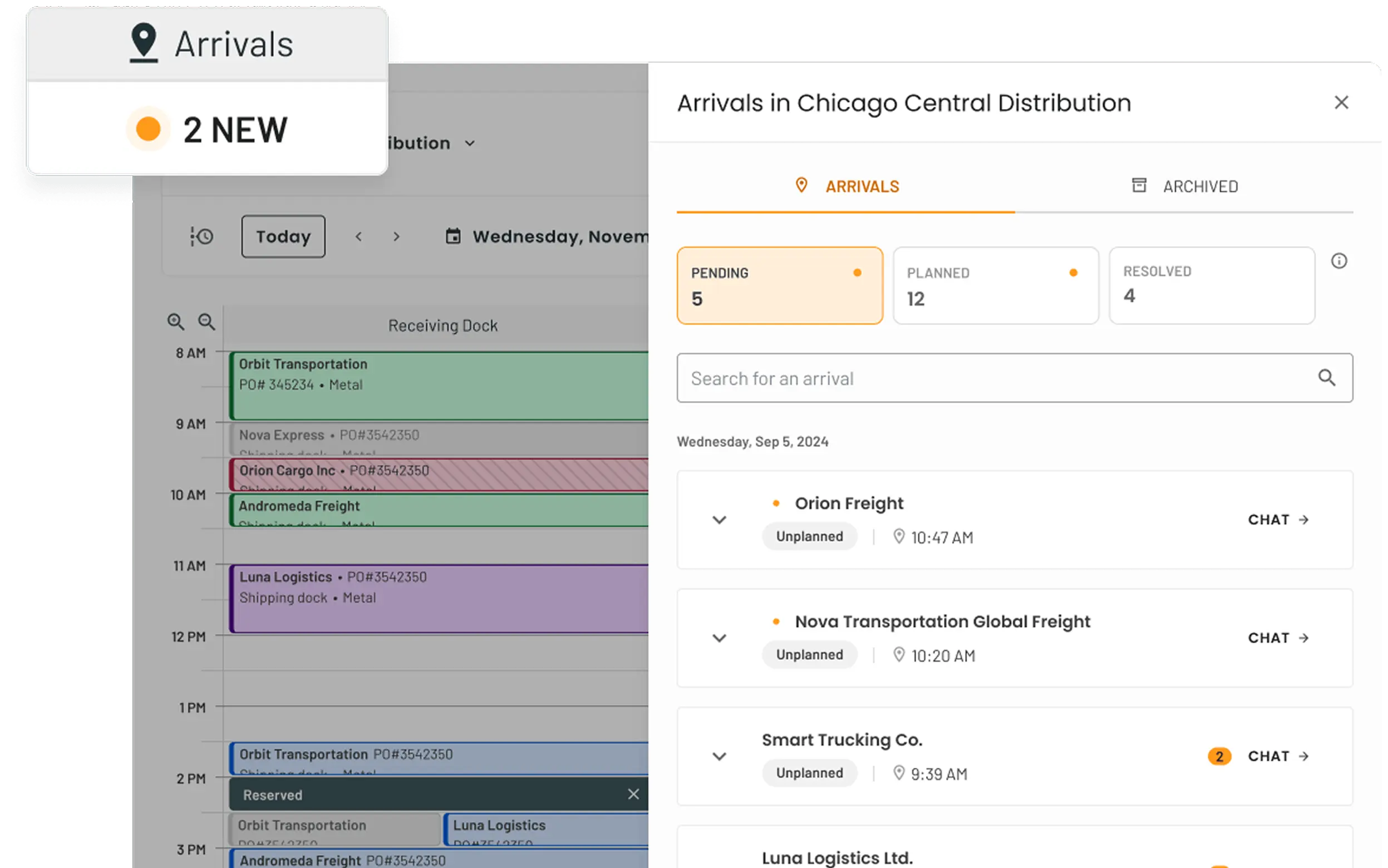This screenshot has width=1388, height=868.
Task: Toggle the Resolved arrivals filter
Action: click(1212, 285)
